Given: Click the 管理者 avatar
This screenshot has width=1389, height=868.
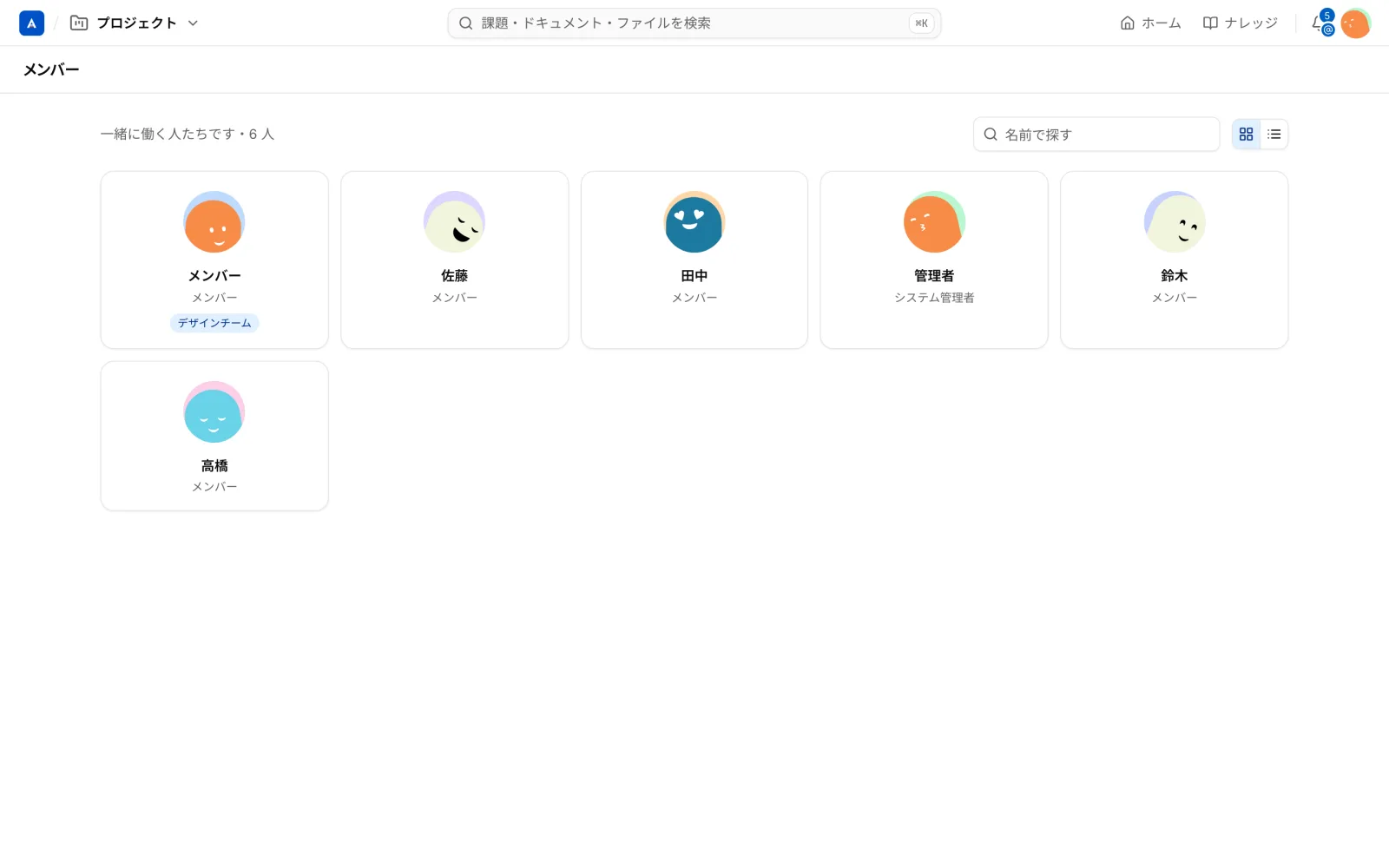Looking at the screenshot, I should [x=934, y=222].
